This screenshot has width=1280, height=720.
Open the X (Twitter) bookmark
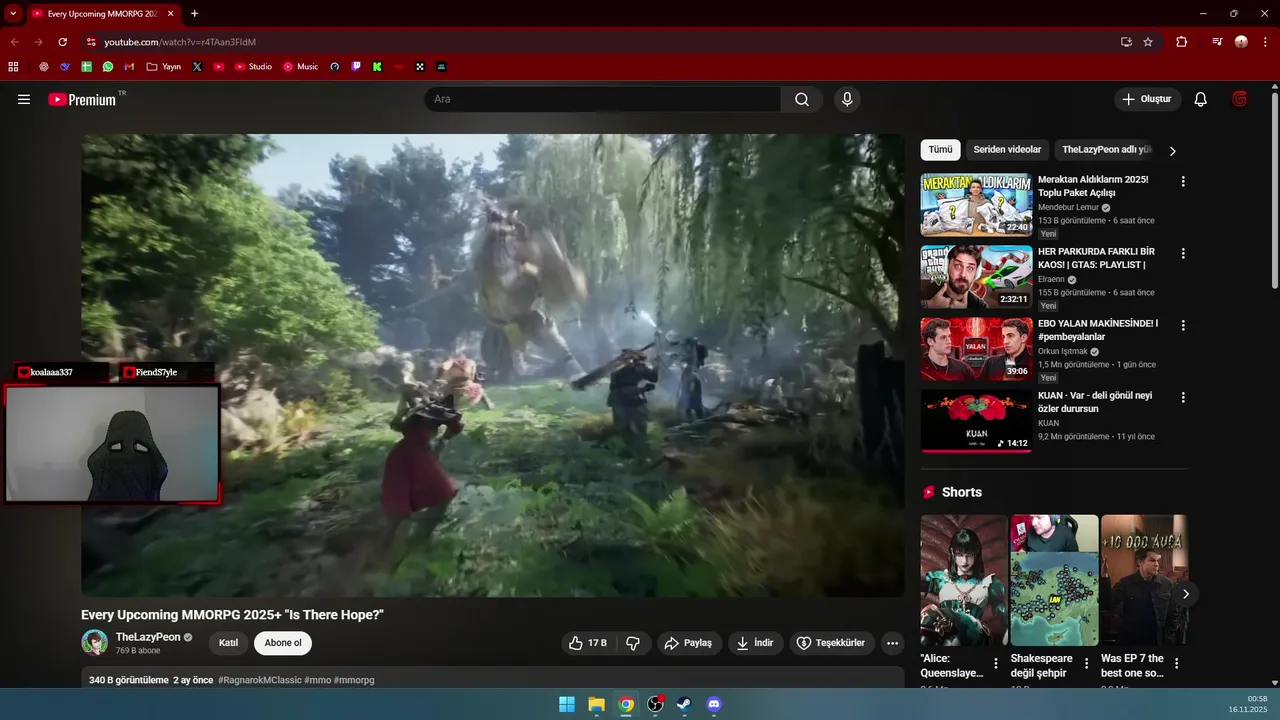coord(197,67)
